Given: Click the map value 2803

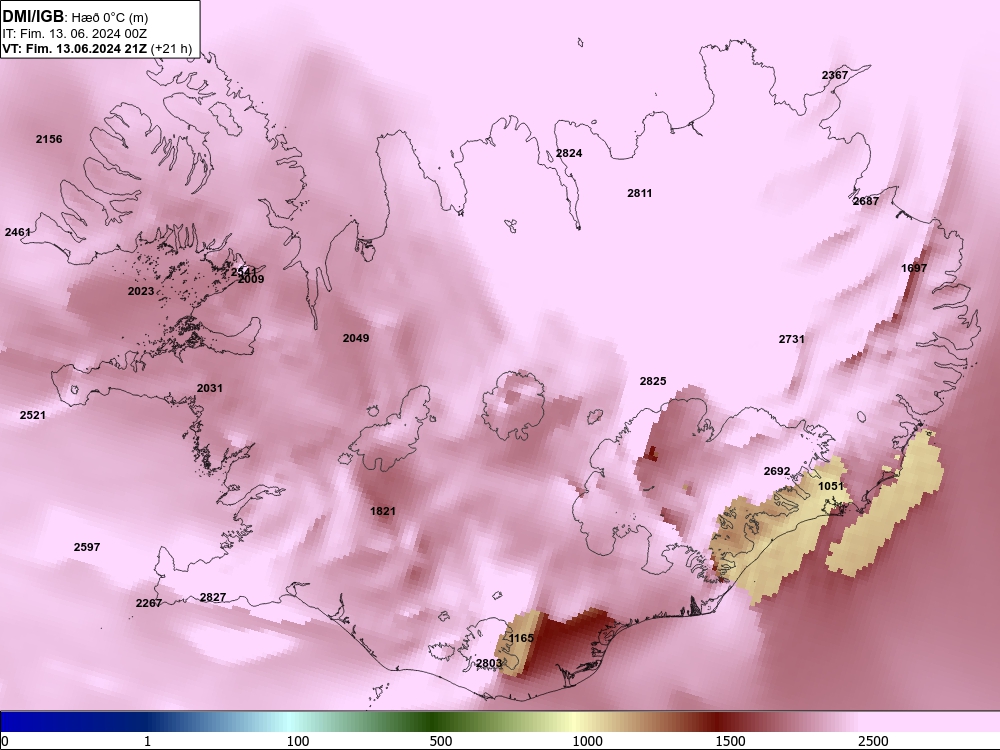Looking at the screenshot, I should point(489,663).
